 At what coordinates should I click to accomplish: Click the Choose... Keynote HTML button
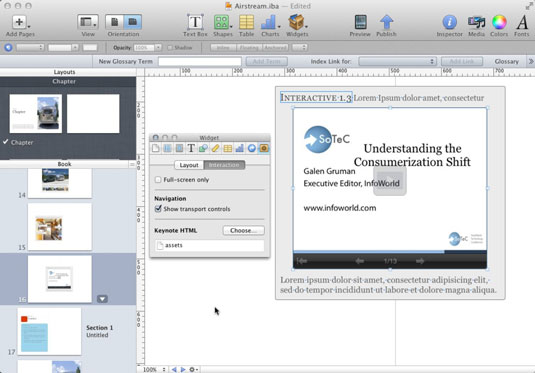(243, 231)
